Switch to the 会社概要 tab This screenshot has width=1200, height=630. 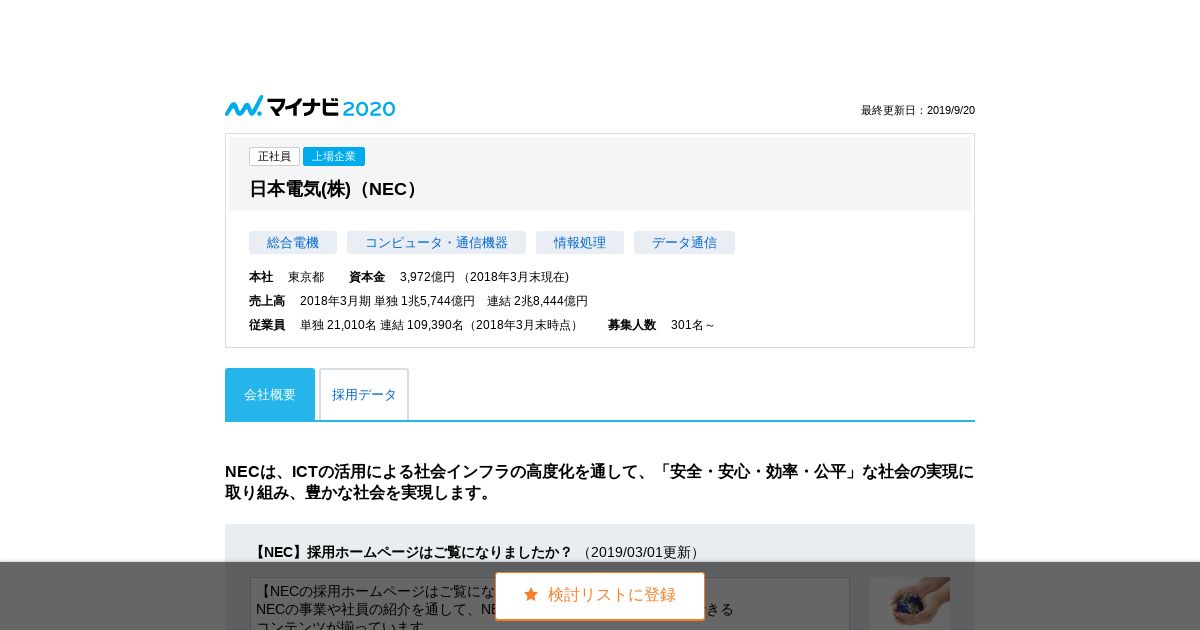(270, 394)
